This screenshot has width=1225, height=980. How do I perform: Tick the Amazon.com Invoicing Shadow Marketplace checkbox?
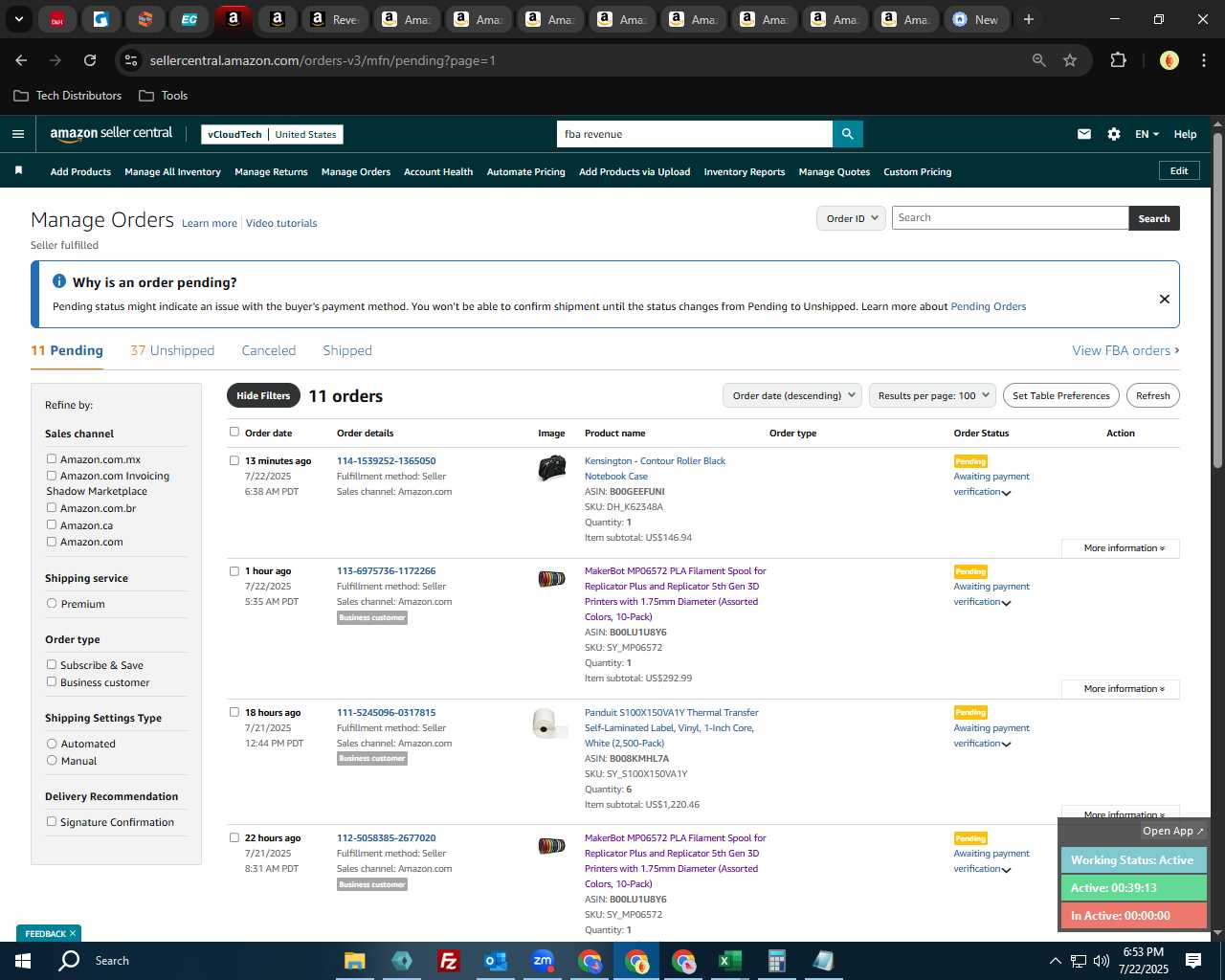pos(52,475)
